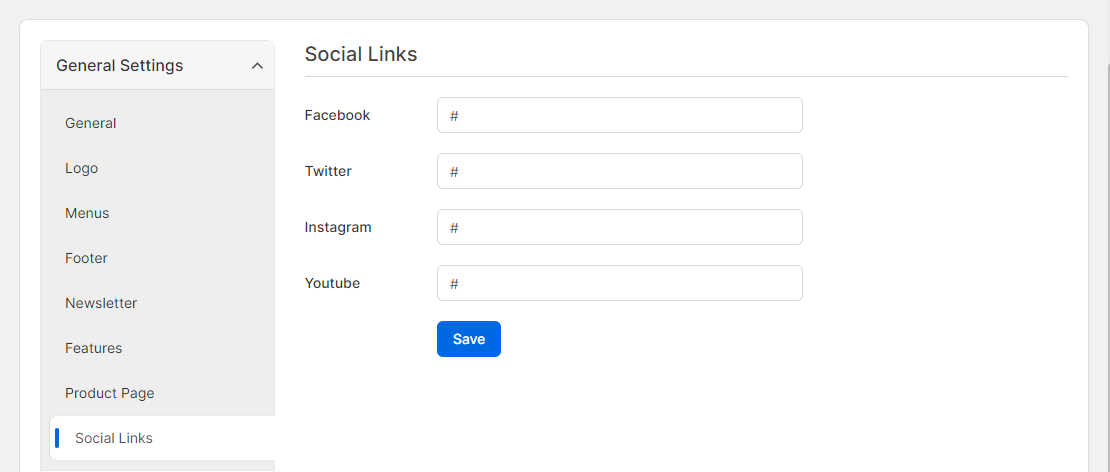Select the active Social Links sidebar item
This screenshot has height=472, width=1110.
pyautogui.click(x=162, y=438)
